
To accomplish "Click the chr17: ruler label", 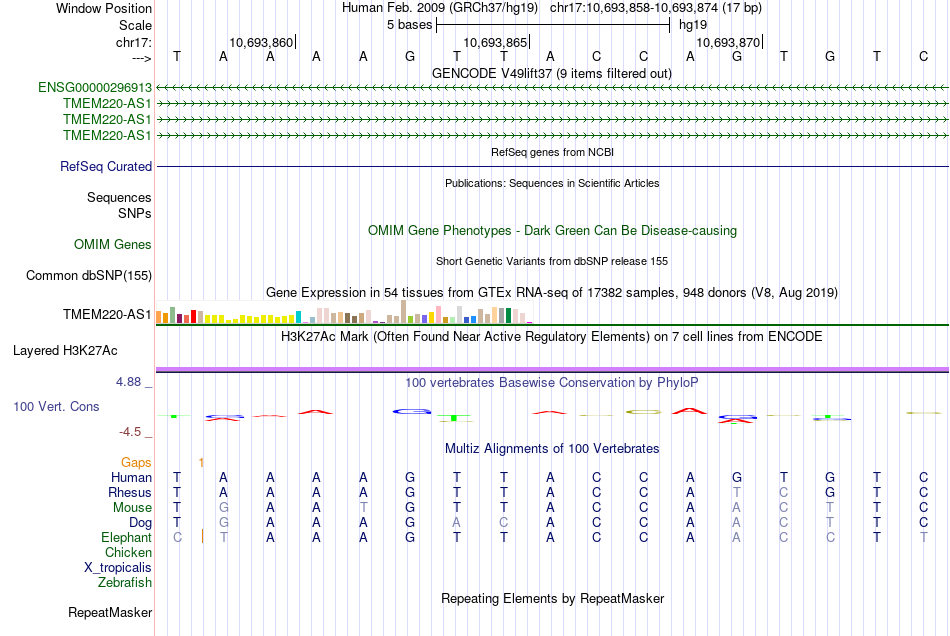I will tap(133, 42).
